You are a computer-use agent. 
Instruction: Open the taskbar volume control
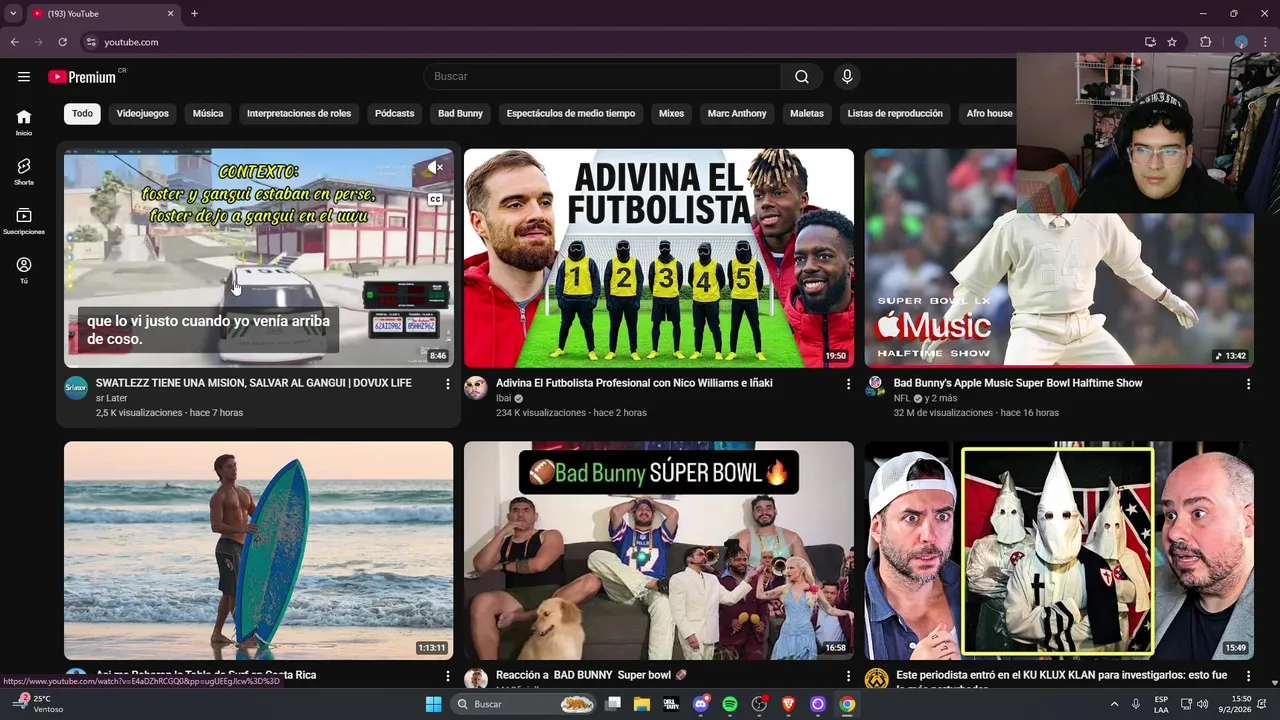(1202, 704)
